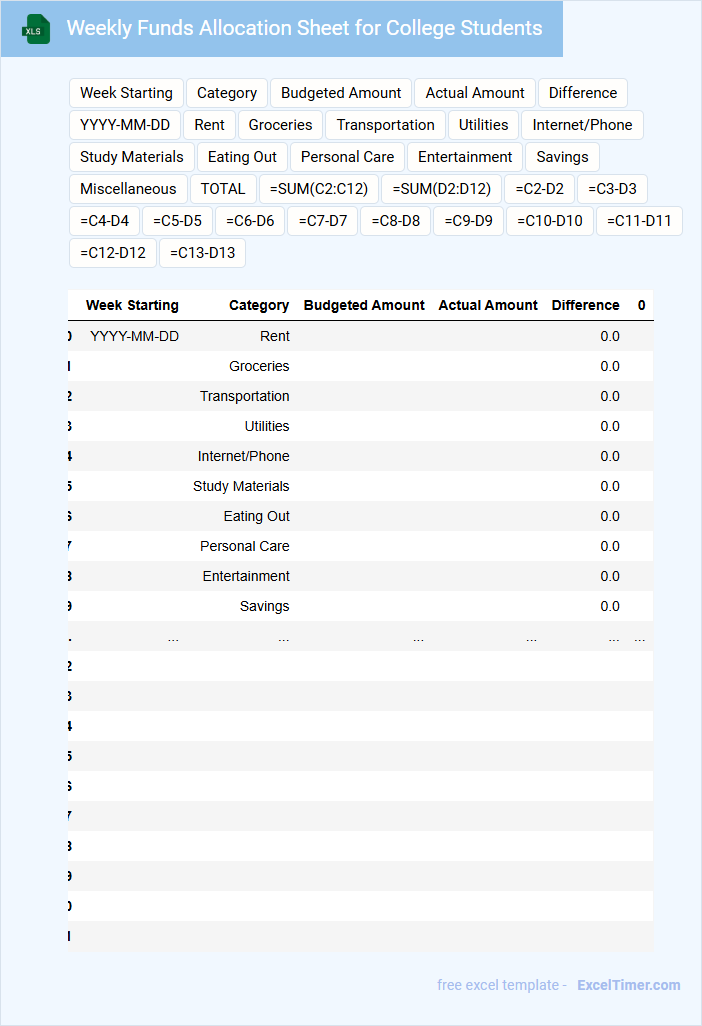Click the Rent cell in the table
This screenshot has height=1026, width=702.
click(275, 336)
